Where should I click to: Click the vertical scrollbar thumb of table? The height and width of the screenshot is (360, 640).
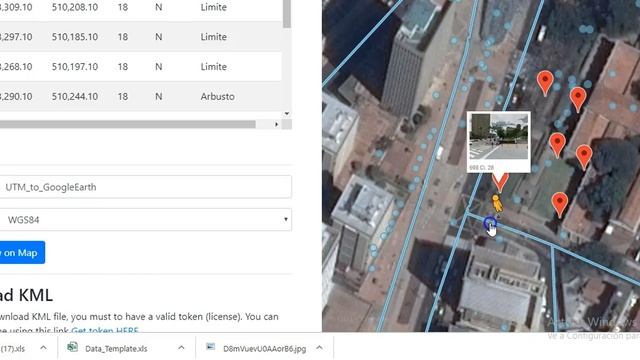click(287, 13)
